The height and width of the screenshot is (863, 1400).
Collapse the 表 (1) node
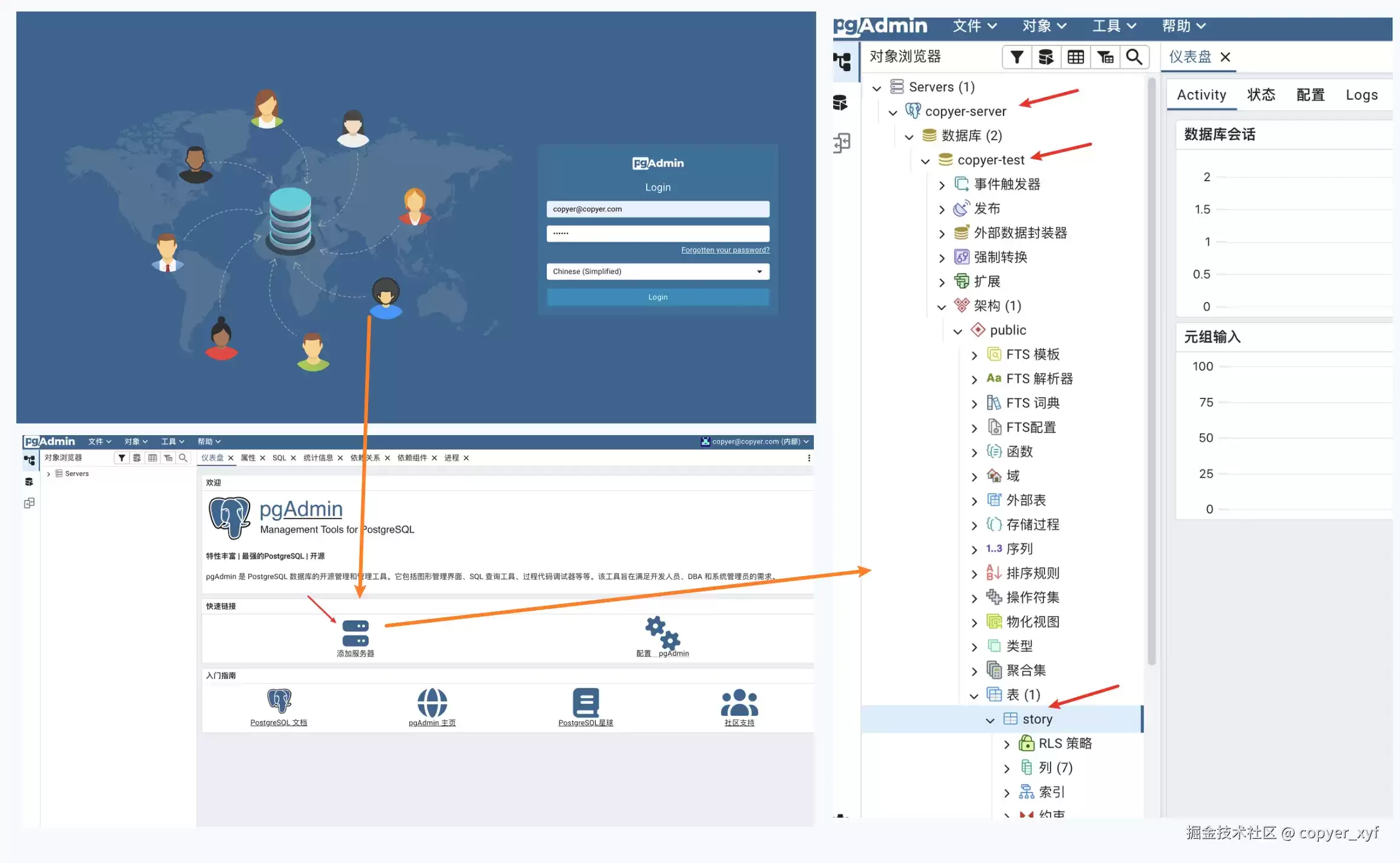tap(974, 696)
